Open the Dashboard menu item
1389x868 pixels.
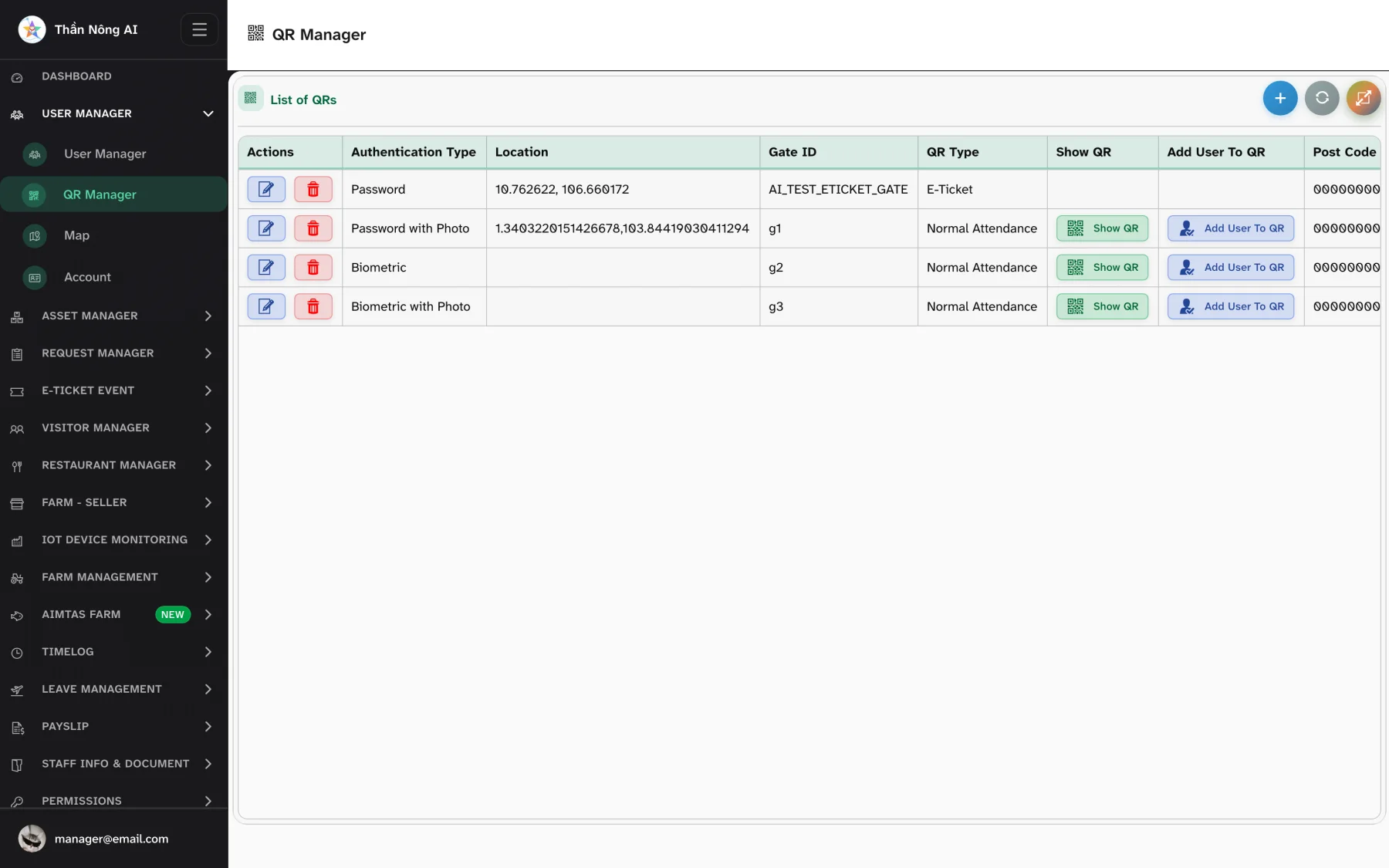113,76
